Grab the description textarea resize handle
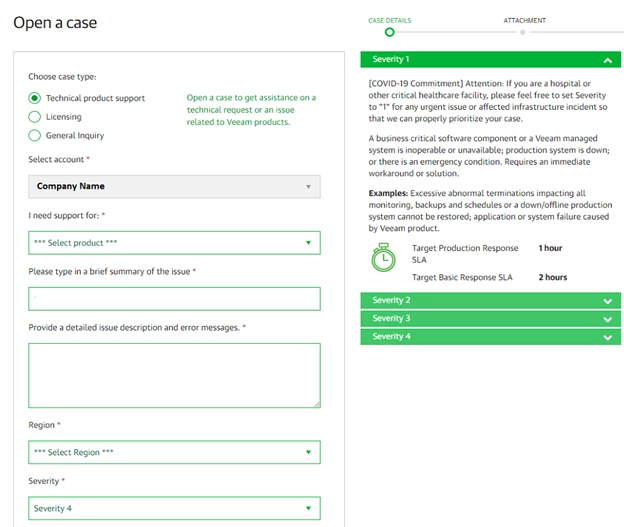This screenshot has width=624, height=527. [x=317, y=404]
